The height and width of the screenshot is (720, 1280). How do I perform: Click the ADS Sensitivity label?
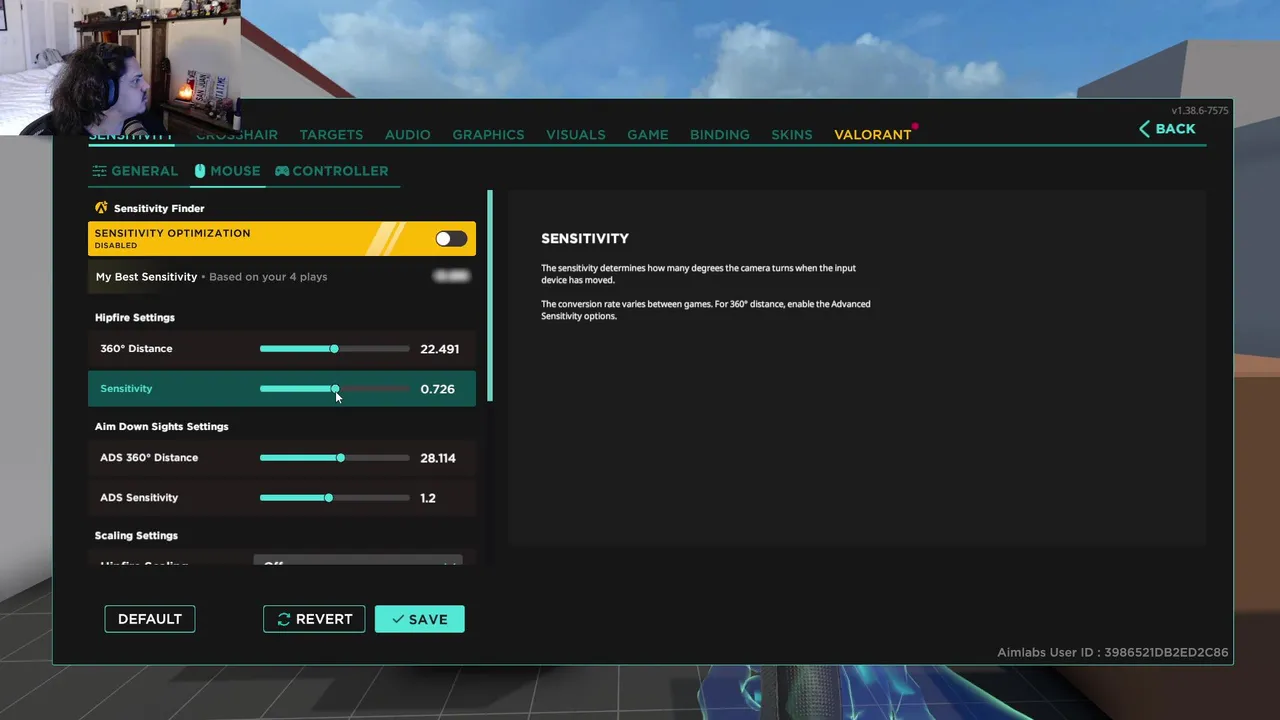click(139, 498)
